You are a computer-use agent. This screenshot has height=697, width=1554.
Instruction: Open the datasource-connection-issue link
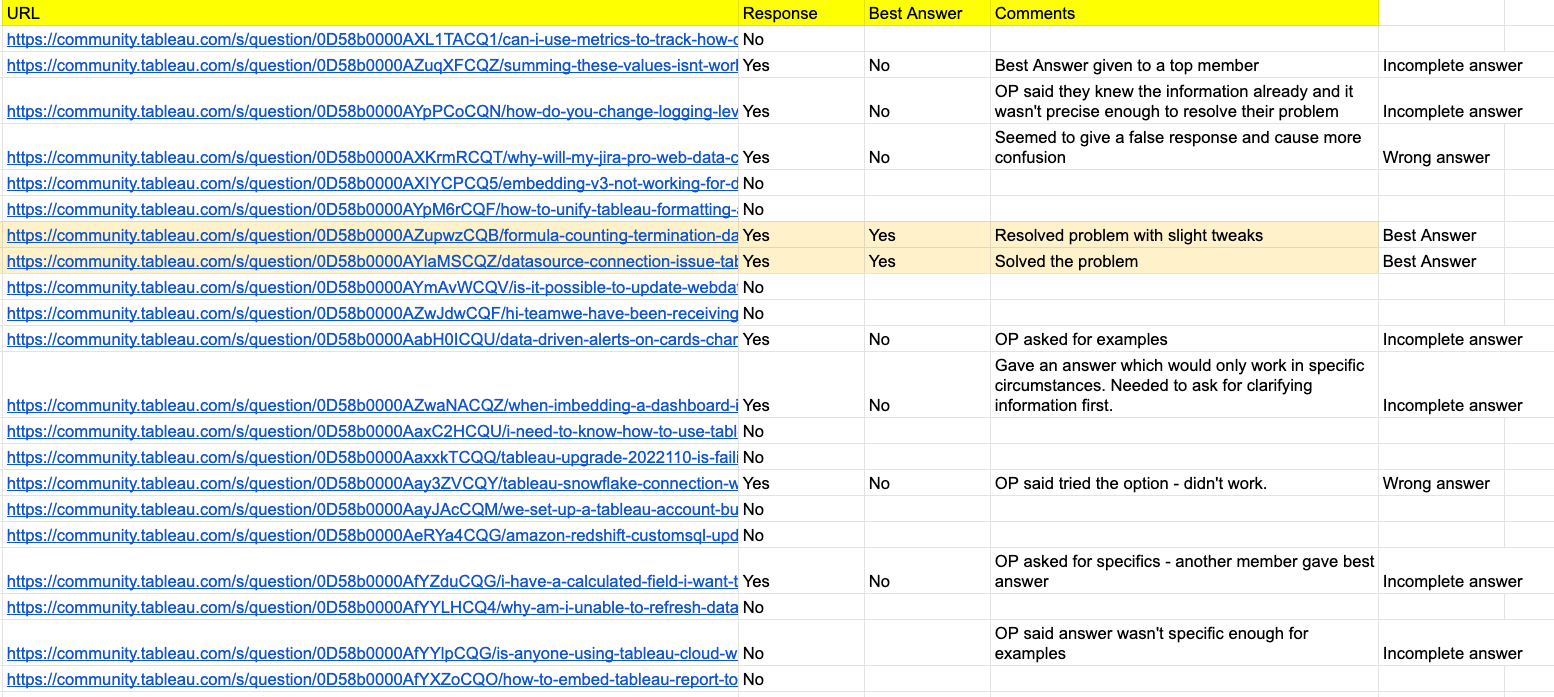[372, 262]
